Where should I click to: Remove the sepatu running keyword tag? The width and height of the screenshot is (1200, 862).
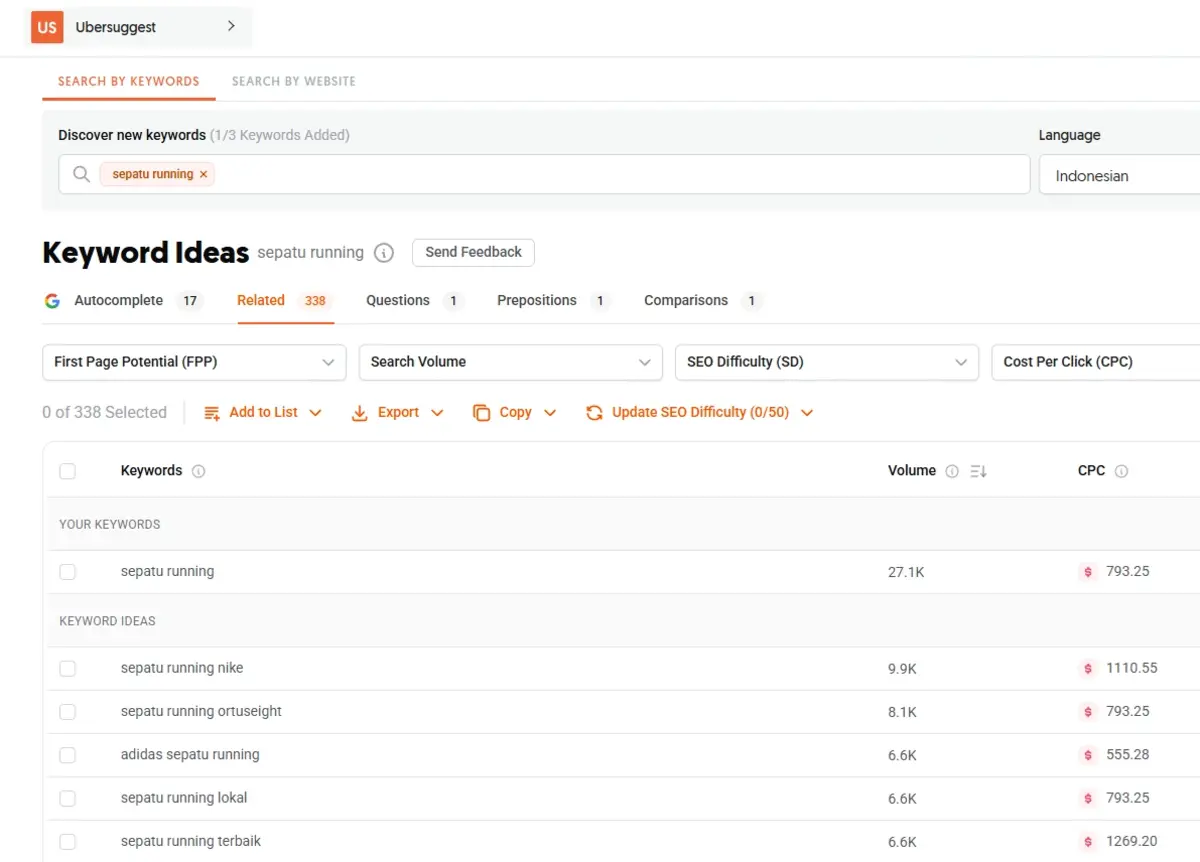204,174
